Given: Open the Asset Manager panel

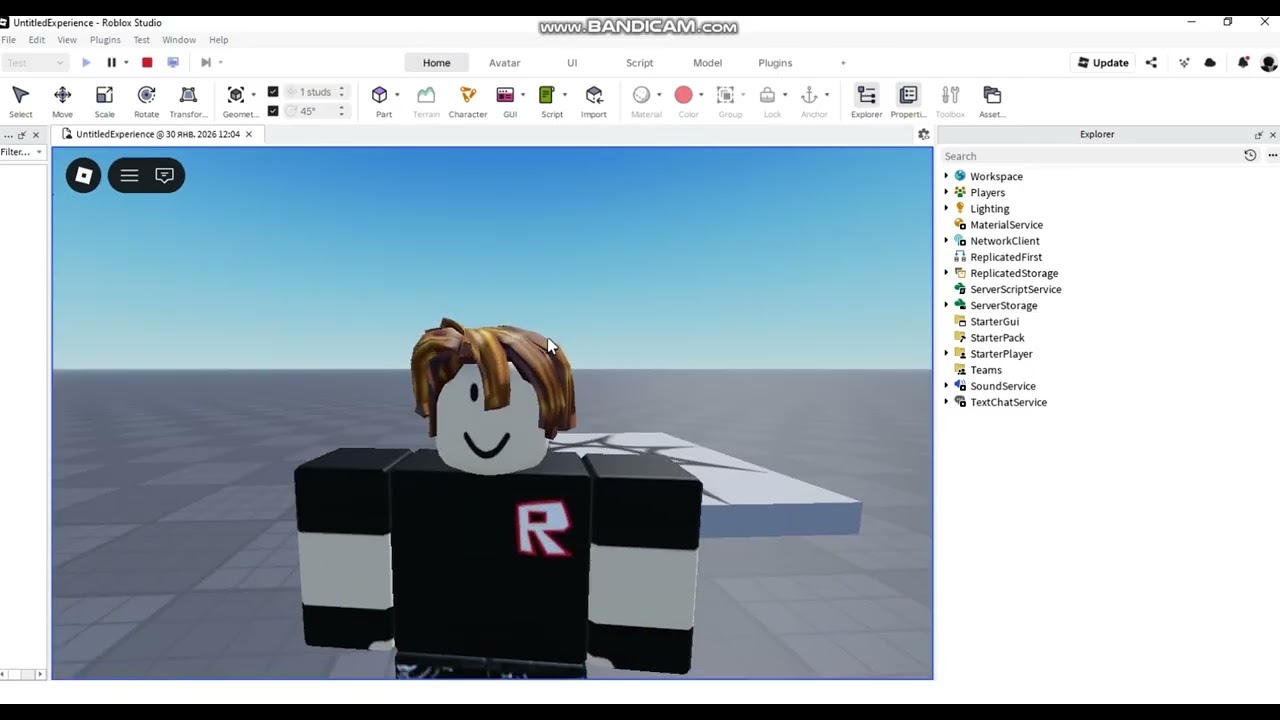Looking at the screenshot, I should 992,101.
